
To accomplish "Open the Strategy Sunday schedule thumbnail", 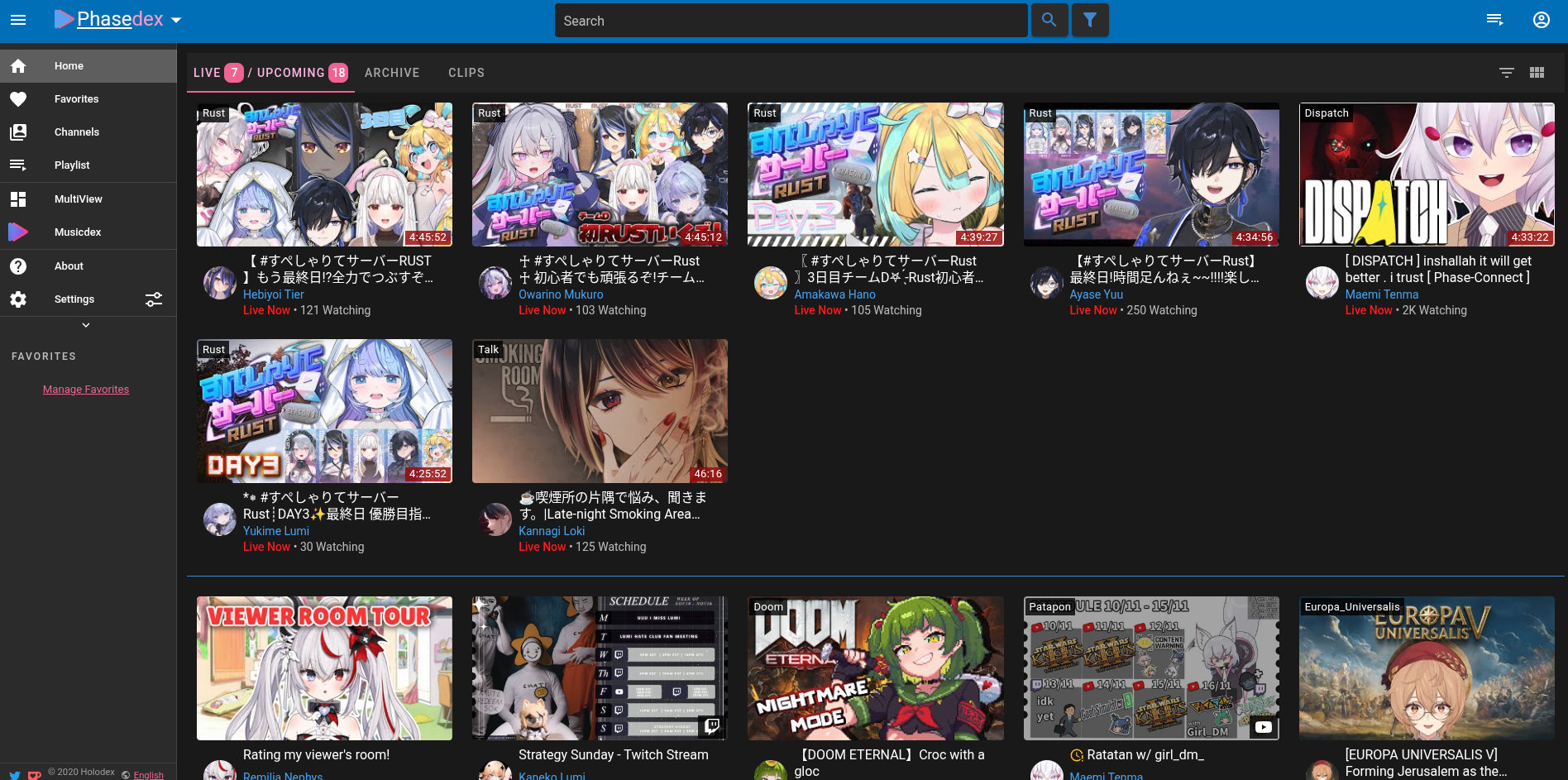I will (600, 668).
